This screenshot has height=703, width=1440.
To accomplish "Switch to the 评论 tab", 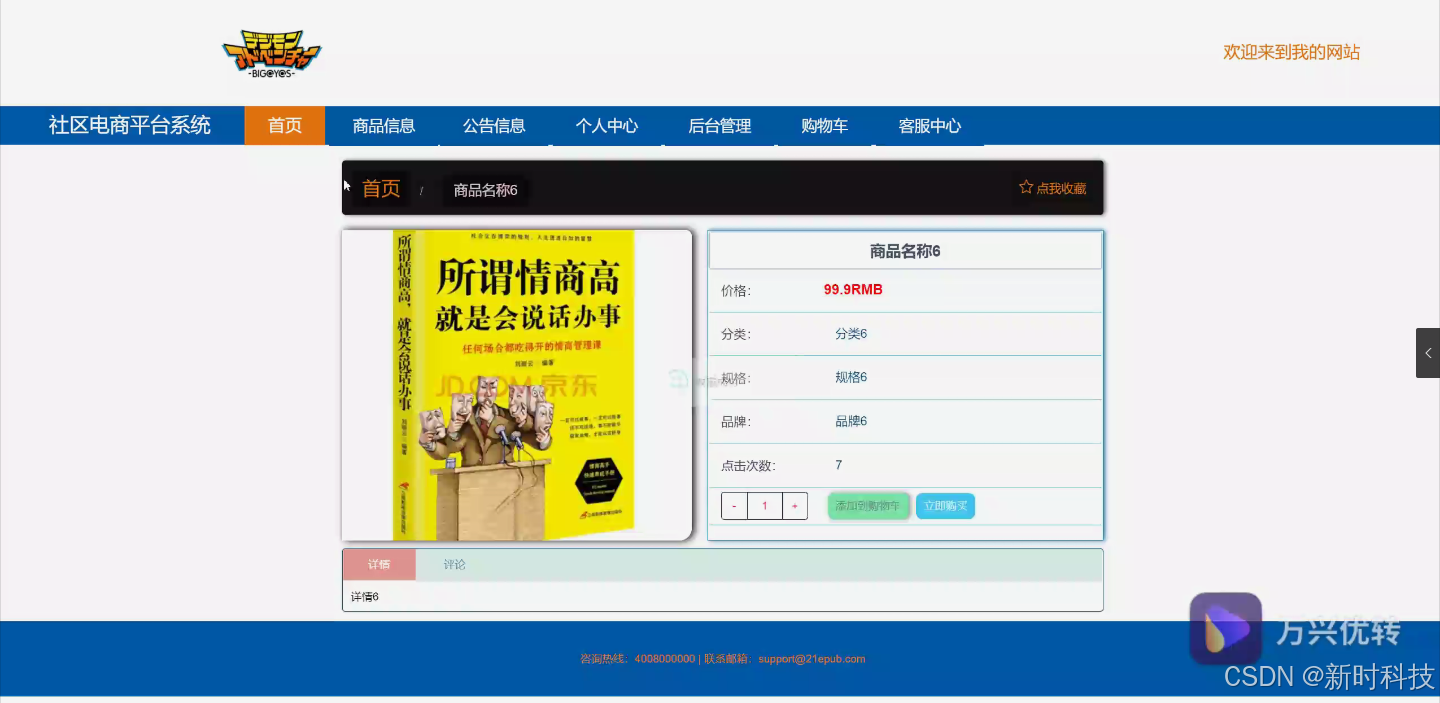I will pyautogui.click(x=455, y=565).
